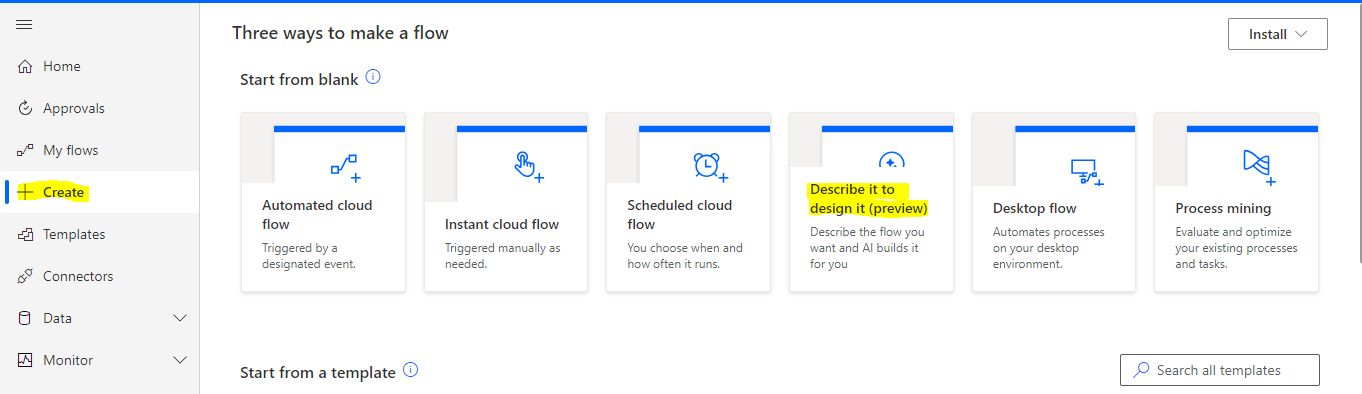Click 'Automates processes on your desktop' text
This screenshot has width=1362, height=394.
pos(1050,248)
